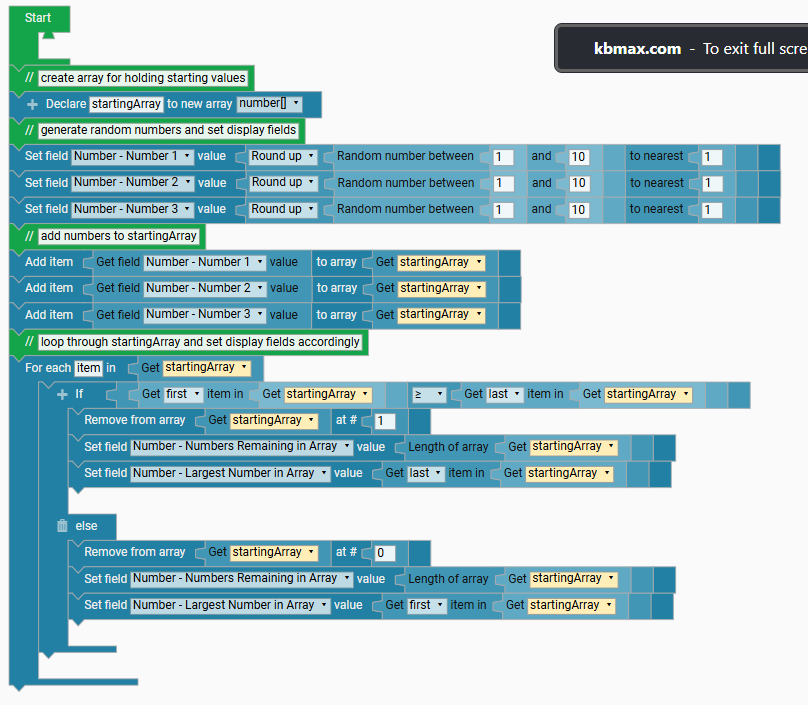Image resolution: width=808 pixels, height=705 pixels.
Task: Open startingArray dropdown in first Add item row
Action: pos(441,262)
